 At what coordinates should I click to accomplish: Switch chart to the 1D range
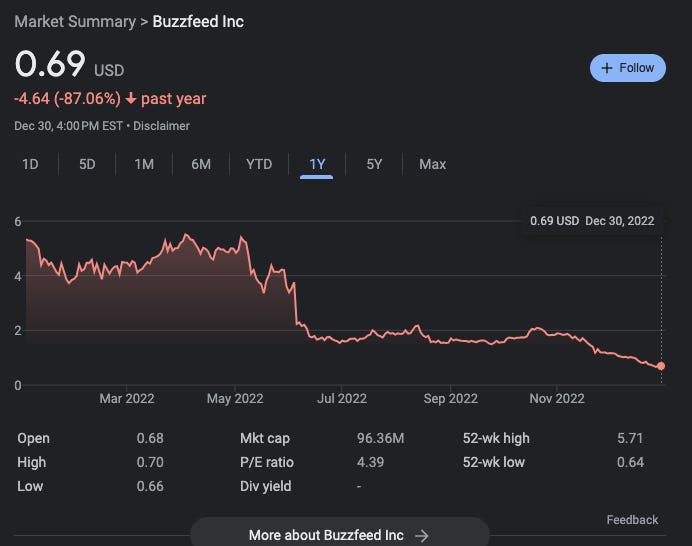pyautogui.click(x=30, y=165)
